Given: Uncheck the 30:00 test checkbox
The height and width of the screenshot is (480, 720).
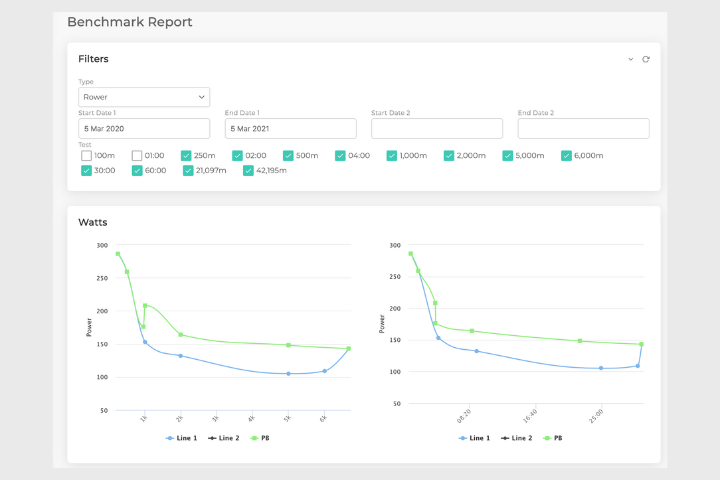Looking at the screenshot, I should [x=87, y=171].
